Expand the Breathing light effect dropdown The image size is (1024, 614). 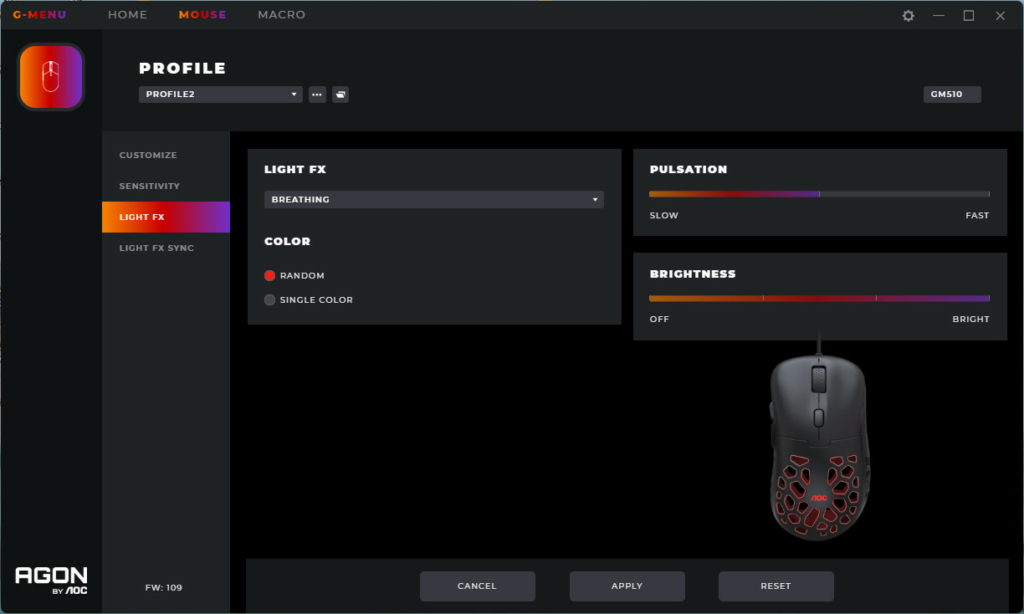433,200
